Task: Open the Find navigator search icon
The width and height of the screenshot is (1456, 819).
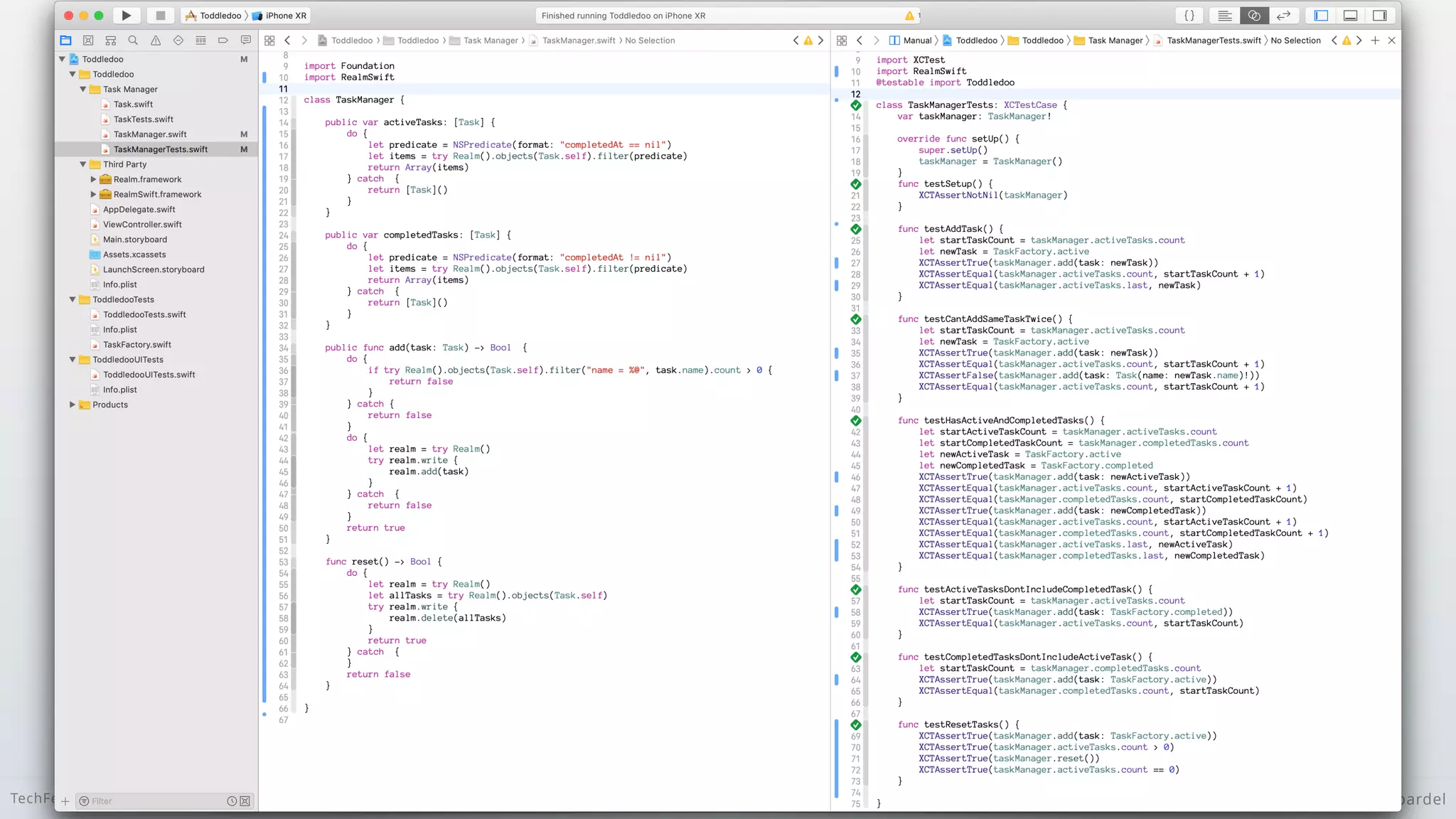Action: tap(133, 41)
